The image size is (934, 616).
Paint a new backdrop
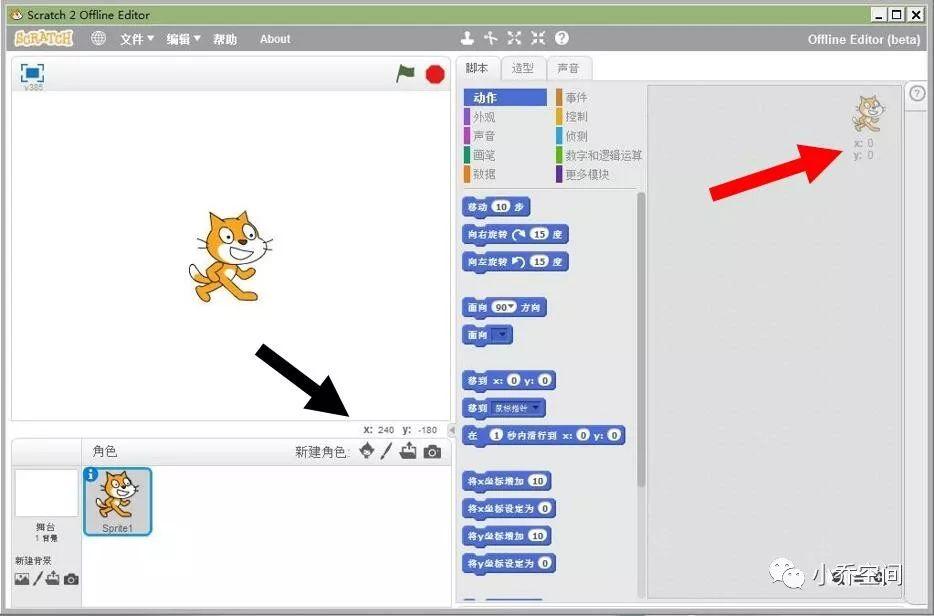click(38, 578)
